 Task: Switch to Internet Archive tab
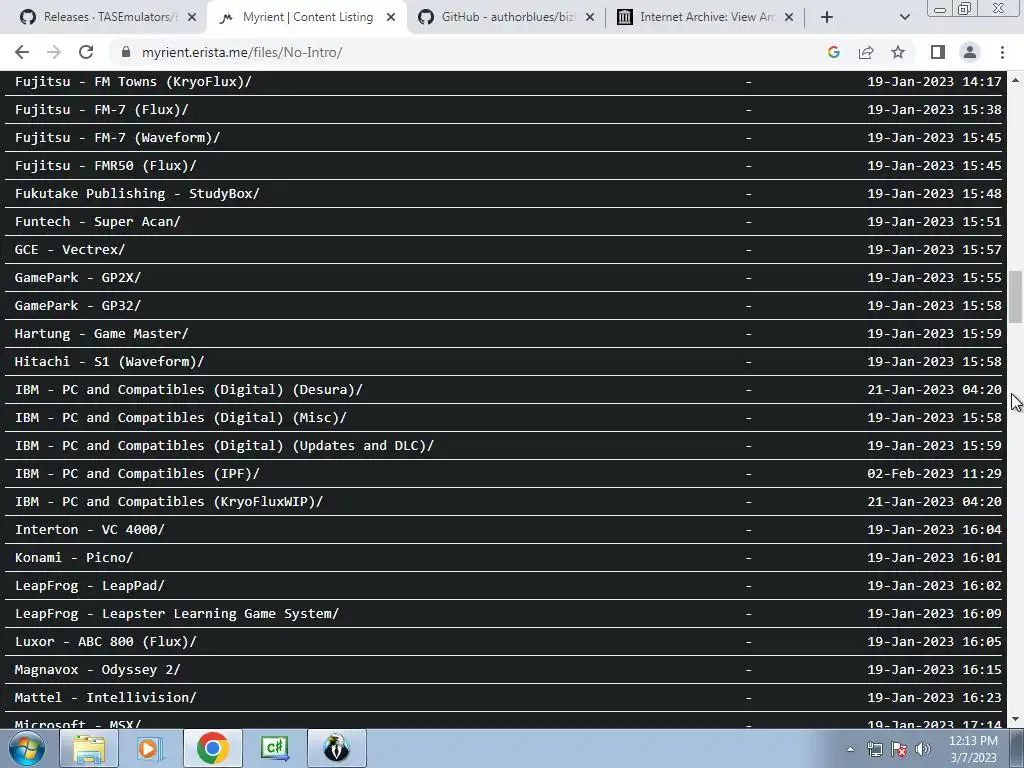click(x=705, y=17)
